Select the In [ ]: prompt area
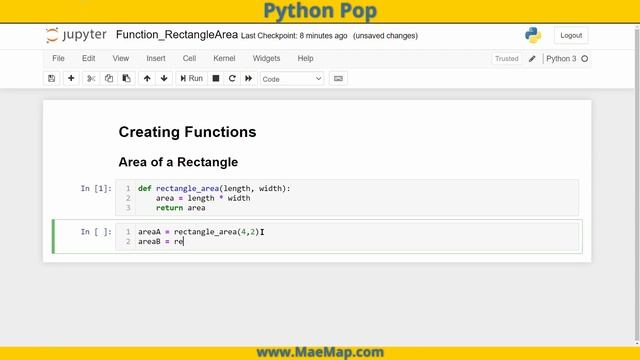 tap(96, 232)
